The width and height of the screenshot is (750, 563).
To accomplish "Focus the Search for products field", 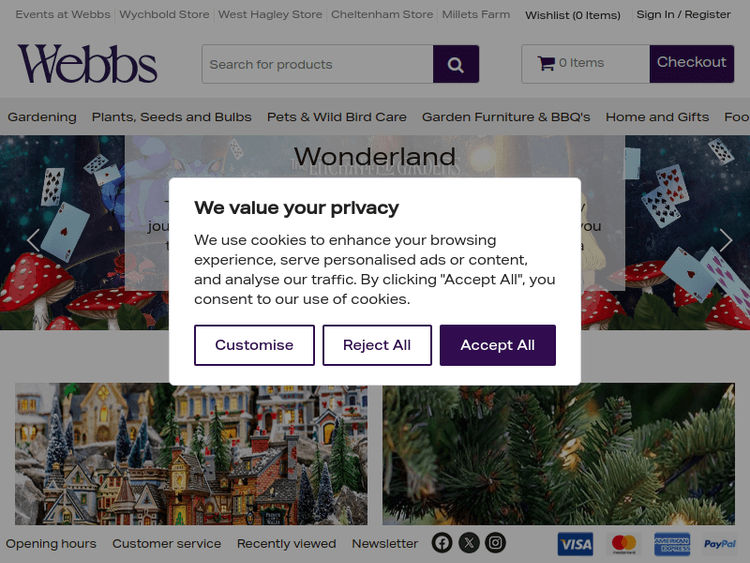I will pyautogui.click(x=317, y=64).
